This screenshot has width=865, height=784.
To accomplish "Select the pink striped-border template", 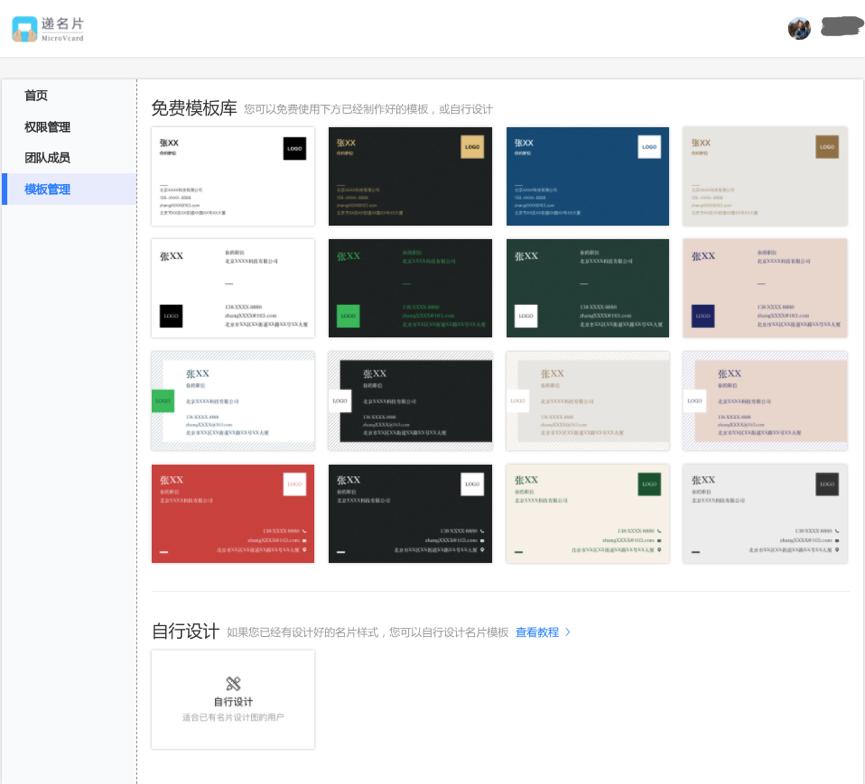I will 765,401.
